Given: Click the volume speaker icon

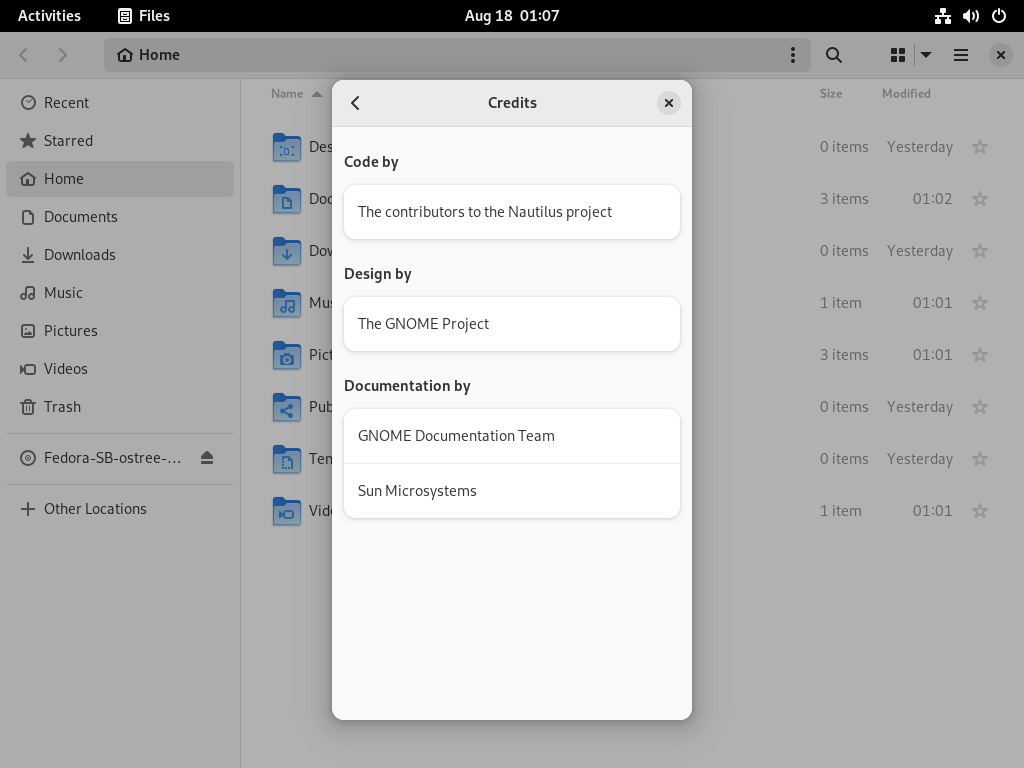Looking at the screenshot, I should (x=970, y=16).
